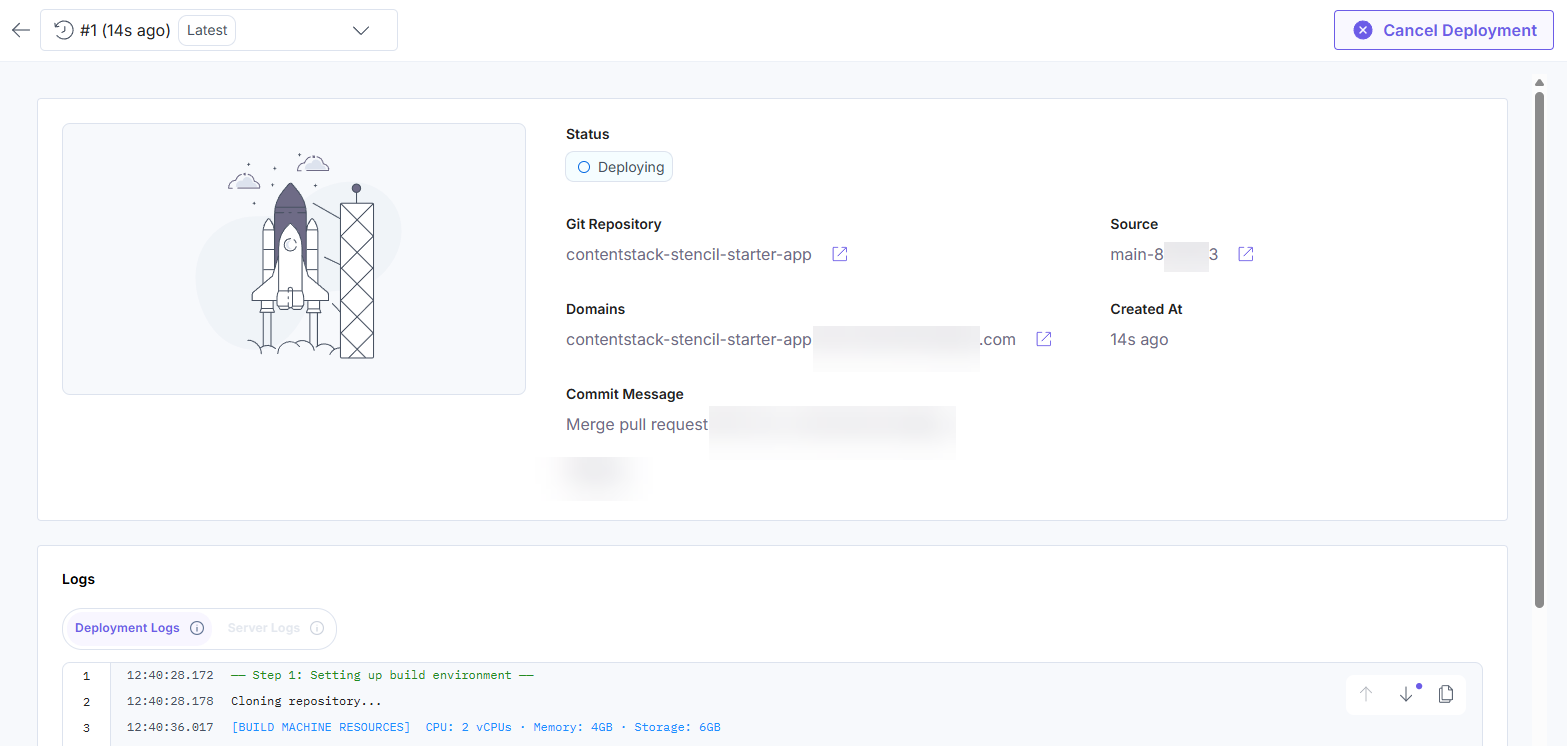Click the info icon beside Server Logs
This screenshot has height=746, width=1567.
click(318, 628)
